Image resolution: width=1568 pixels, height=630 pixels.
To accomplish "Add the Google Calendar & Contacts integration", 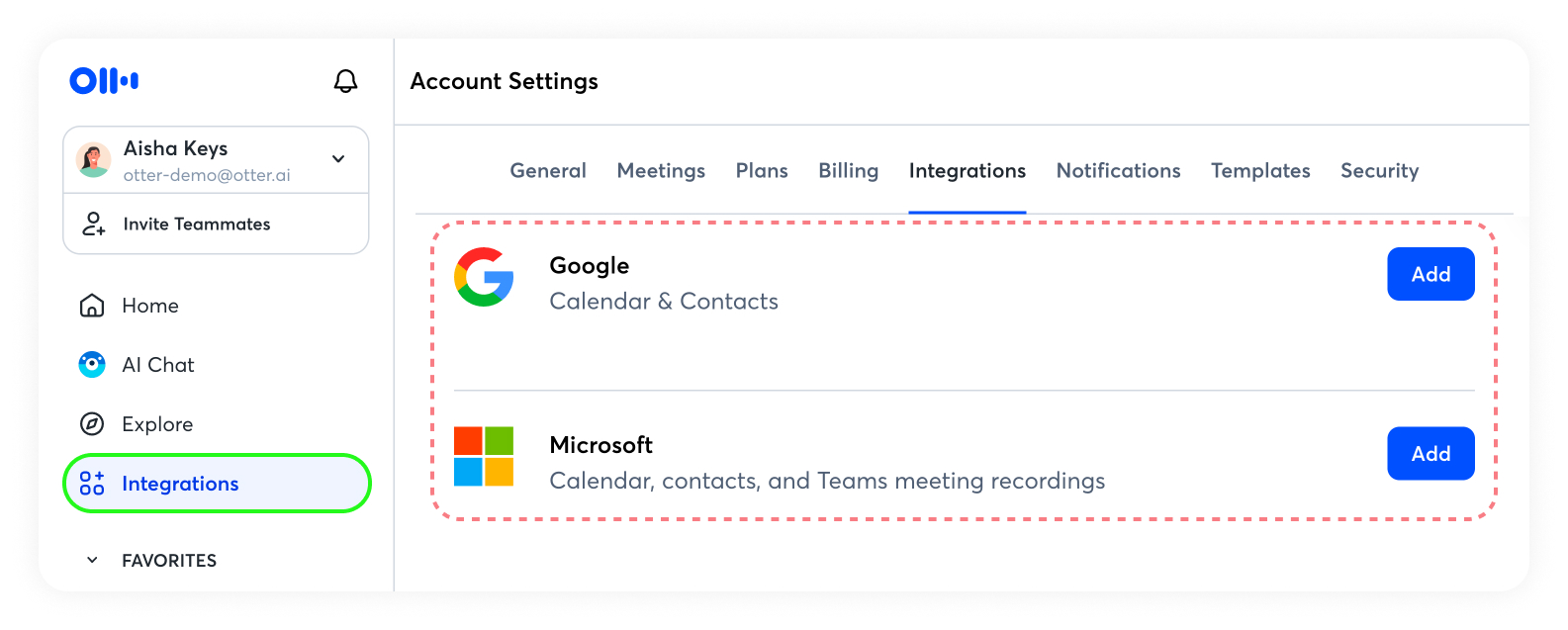I will 1430,274.
